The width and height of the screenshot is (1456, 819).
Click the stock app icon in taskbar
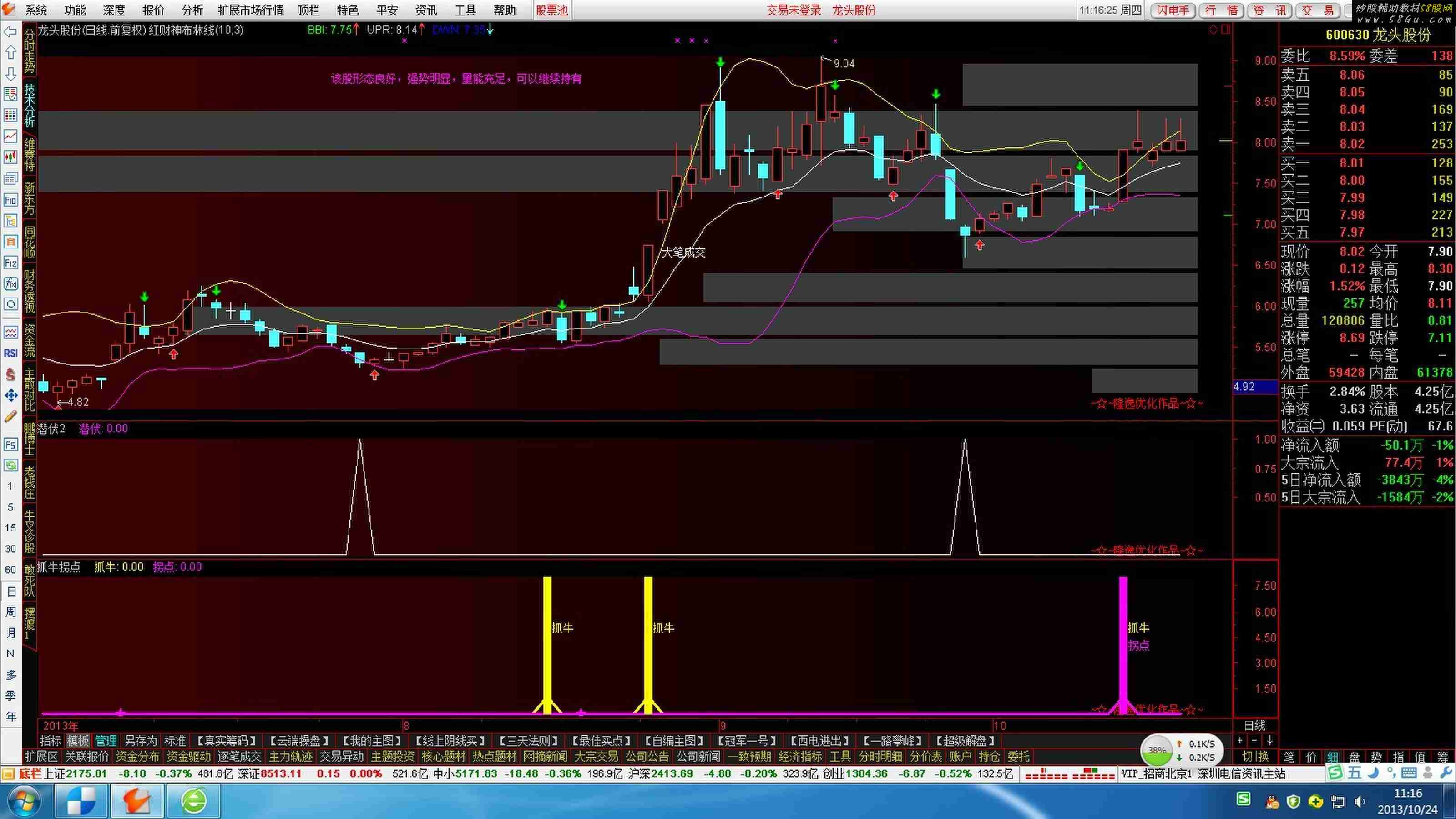pos(137,801)
